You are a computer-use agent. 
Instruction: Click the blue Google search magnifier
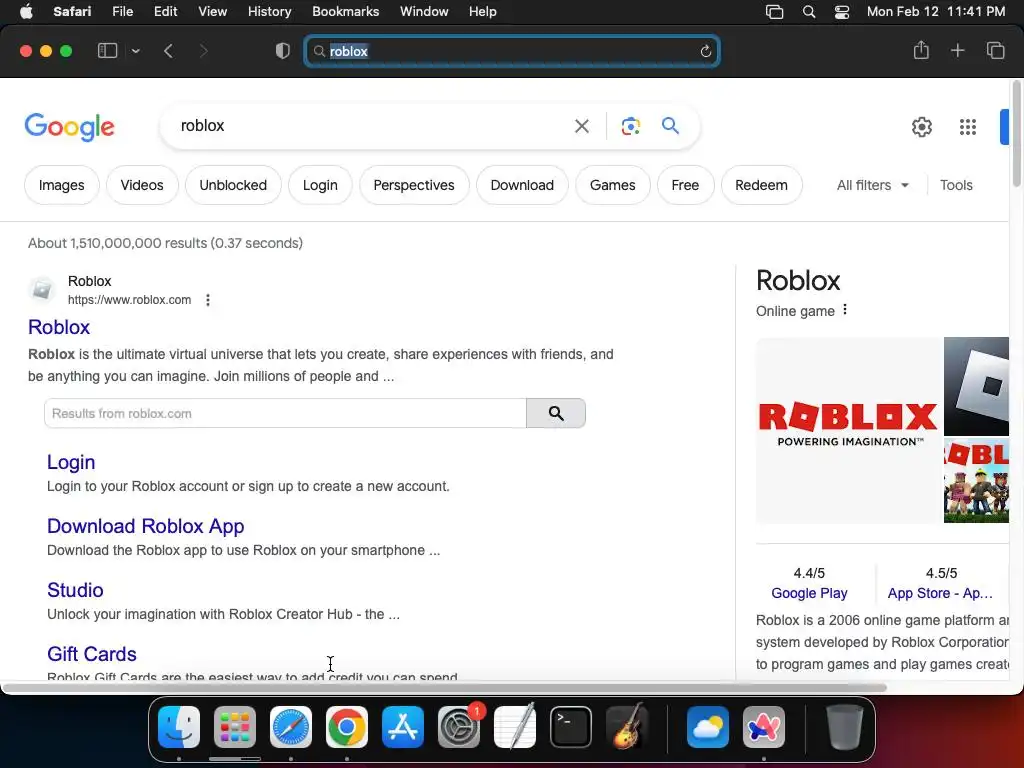point(670,125)
